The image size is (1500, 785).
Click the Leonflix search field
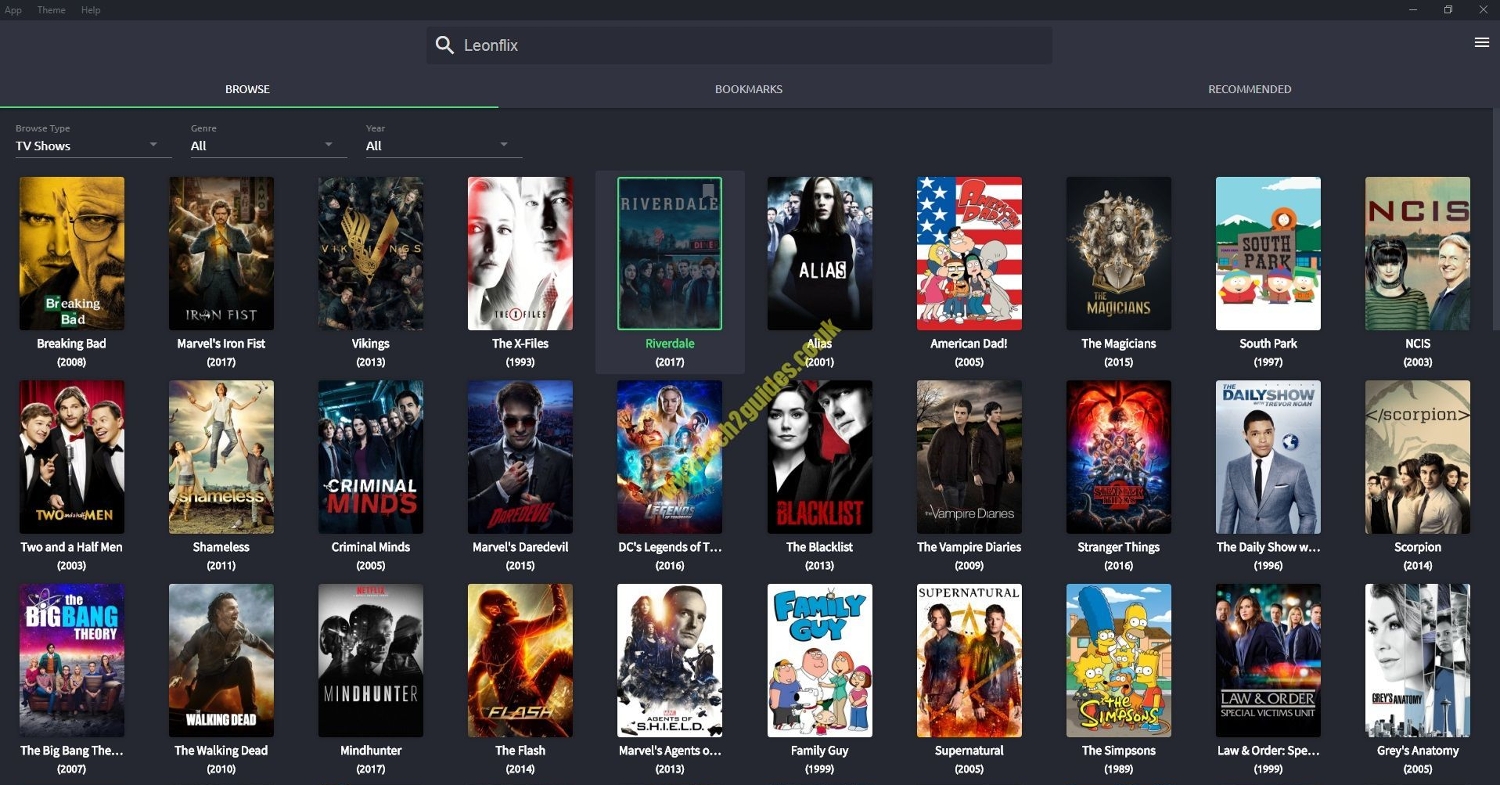click(x=739, y=45)
